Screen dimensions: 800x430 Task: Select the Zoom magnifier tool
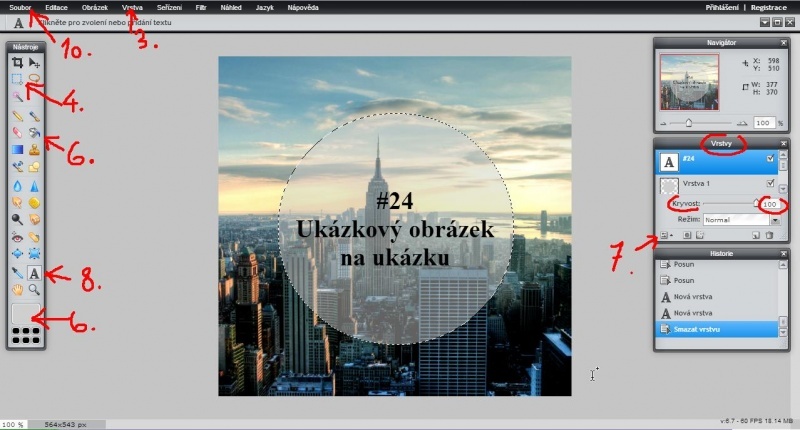click(x=35, y=289)
